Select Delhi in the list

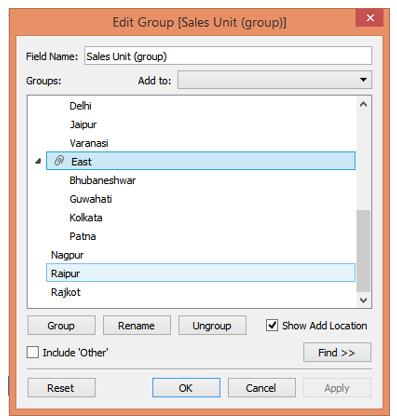tap(80, 106)
